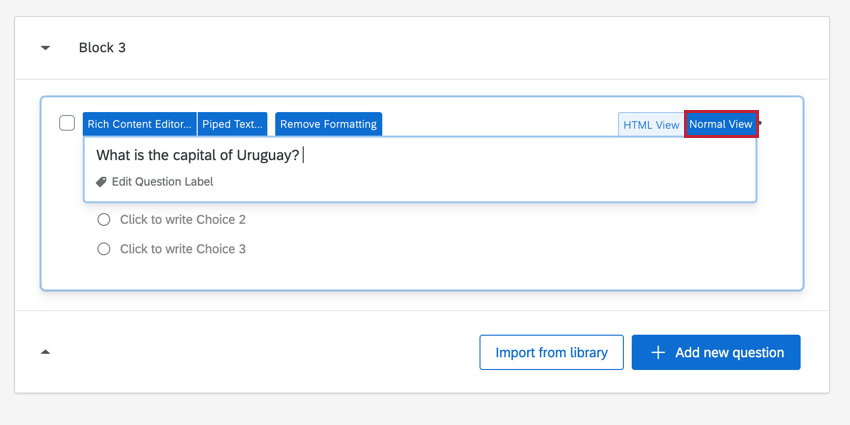Collapse Block 3 using the header arrow
The height and width of the screenshot is (425, 850).
point(45,48)
